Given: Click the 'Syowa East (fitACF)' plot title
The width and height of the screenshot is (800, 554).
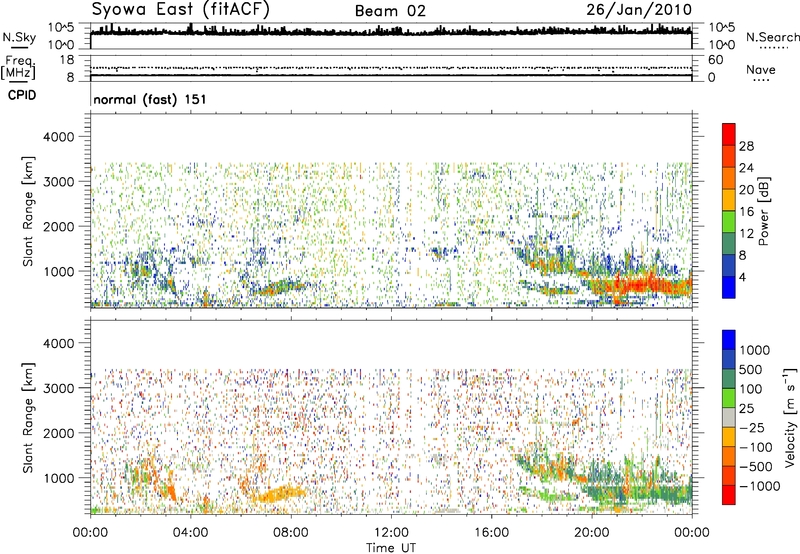Looking at the screenshot, I should tap(181, 9).
